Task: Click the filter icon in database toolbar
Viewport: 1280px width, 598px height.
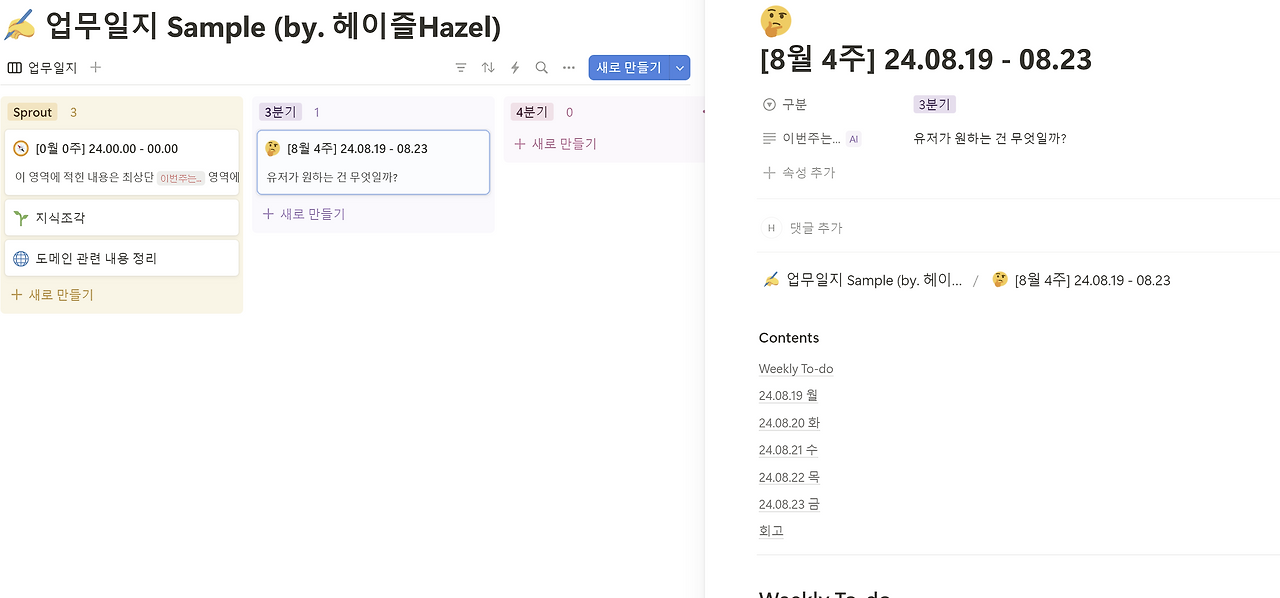Action: 461,68
